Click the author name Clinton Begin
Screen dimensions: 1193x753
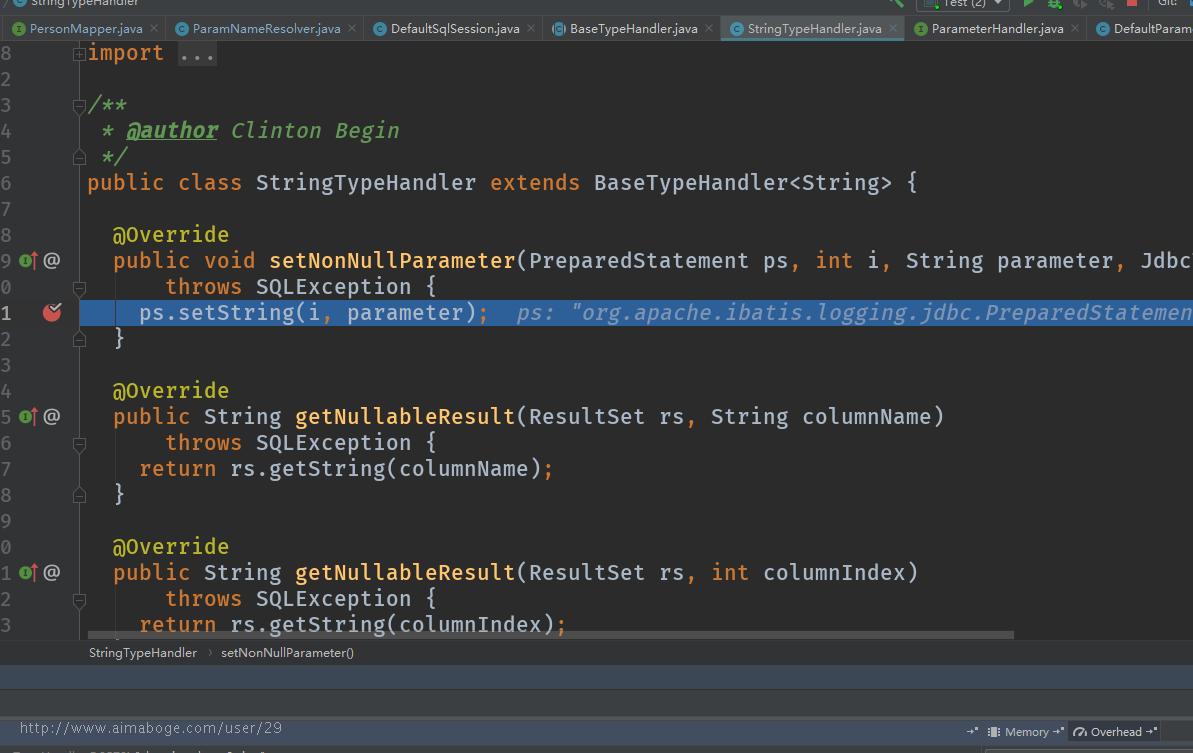click(315, 131)
